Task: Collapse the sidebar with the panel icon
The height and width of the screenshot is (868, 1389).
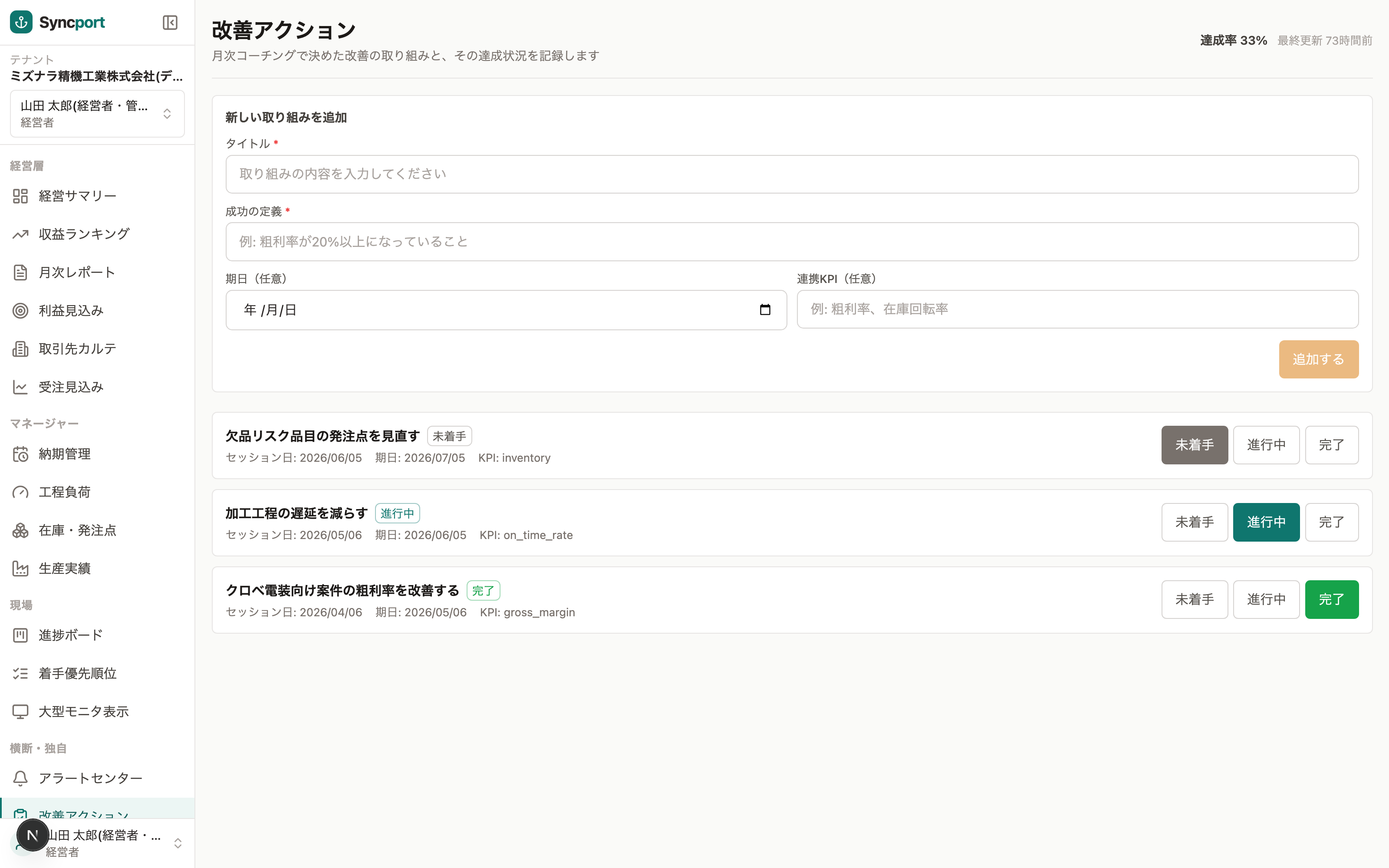Action: 170,23
